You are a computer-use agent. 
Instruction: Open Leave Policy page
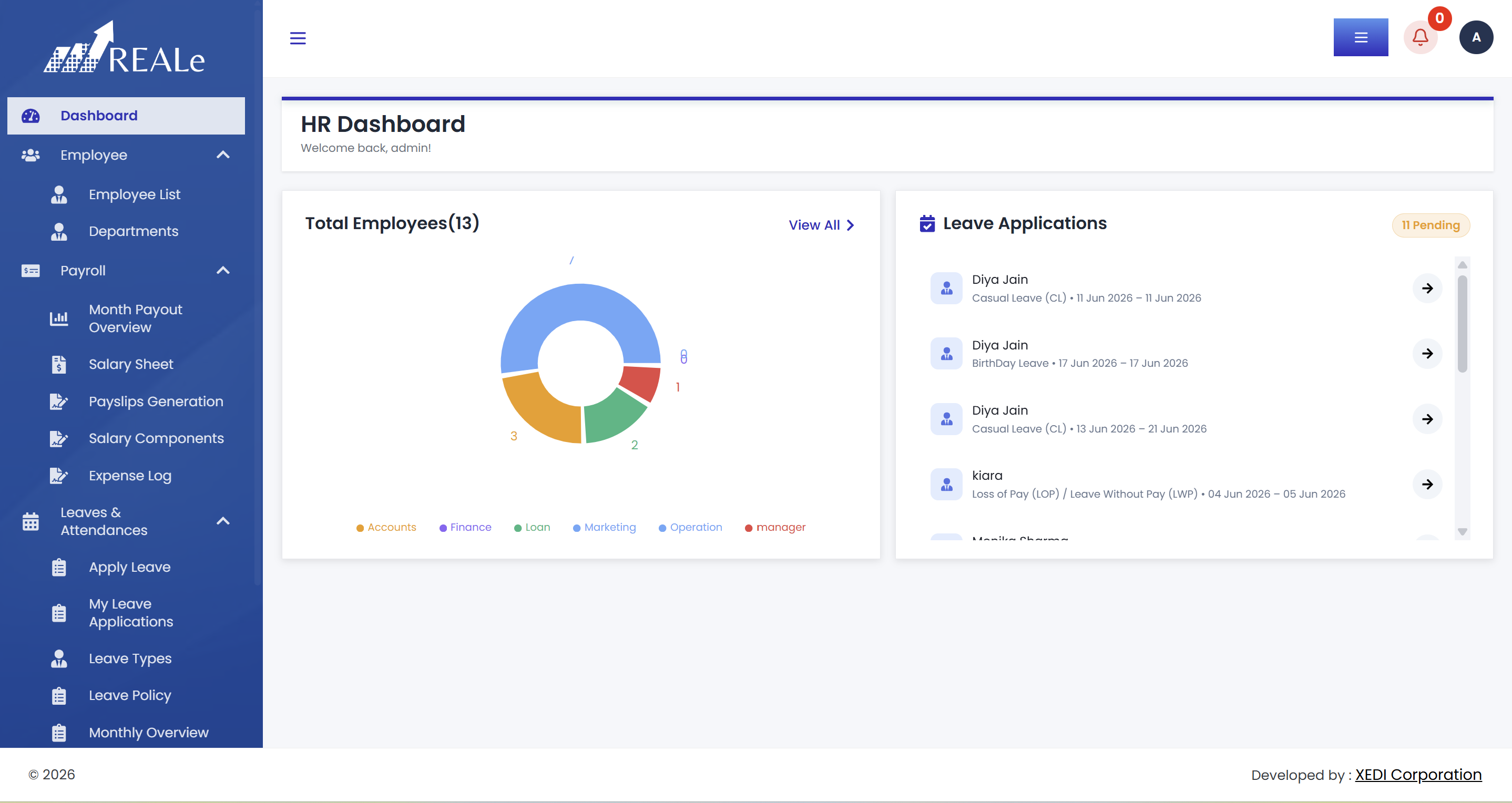click(130, 696)
